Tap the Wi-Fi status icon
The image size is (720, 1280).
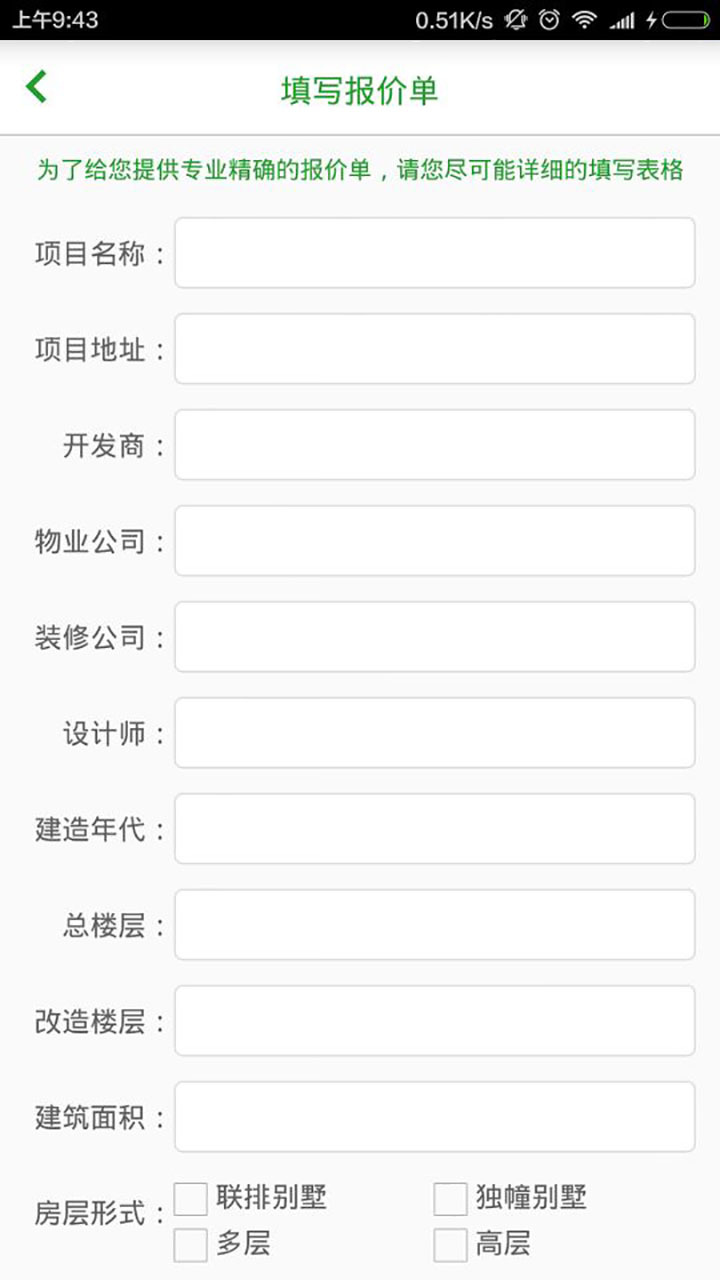click(x=584, y=20)
